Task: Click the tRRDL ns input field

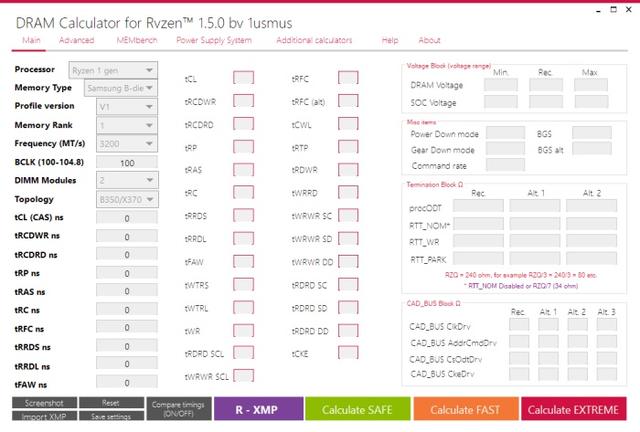Action: 127,363
